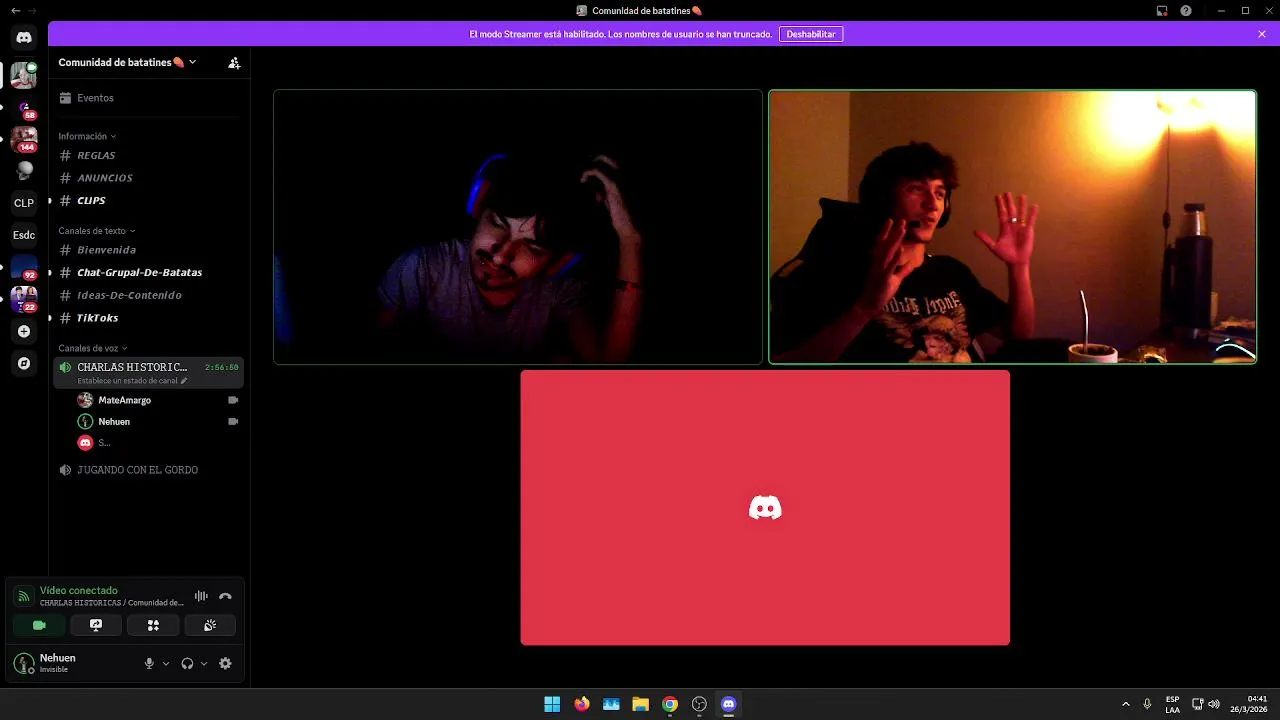Open connection info signal icon
Viewport: 1280px width, 720px height.
[23, 596]
